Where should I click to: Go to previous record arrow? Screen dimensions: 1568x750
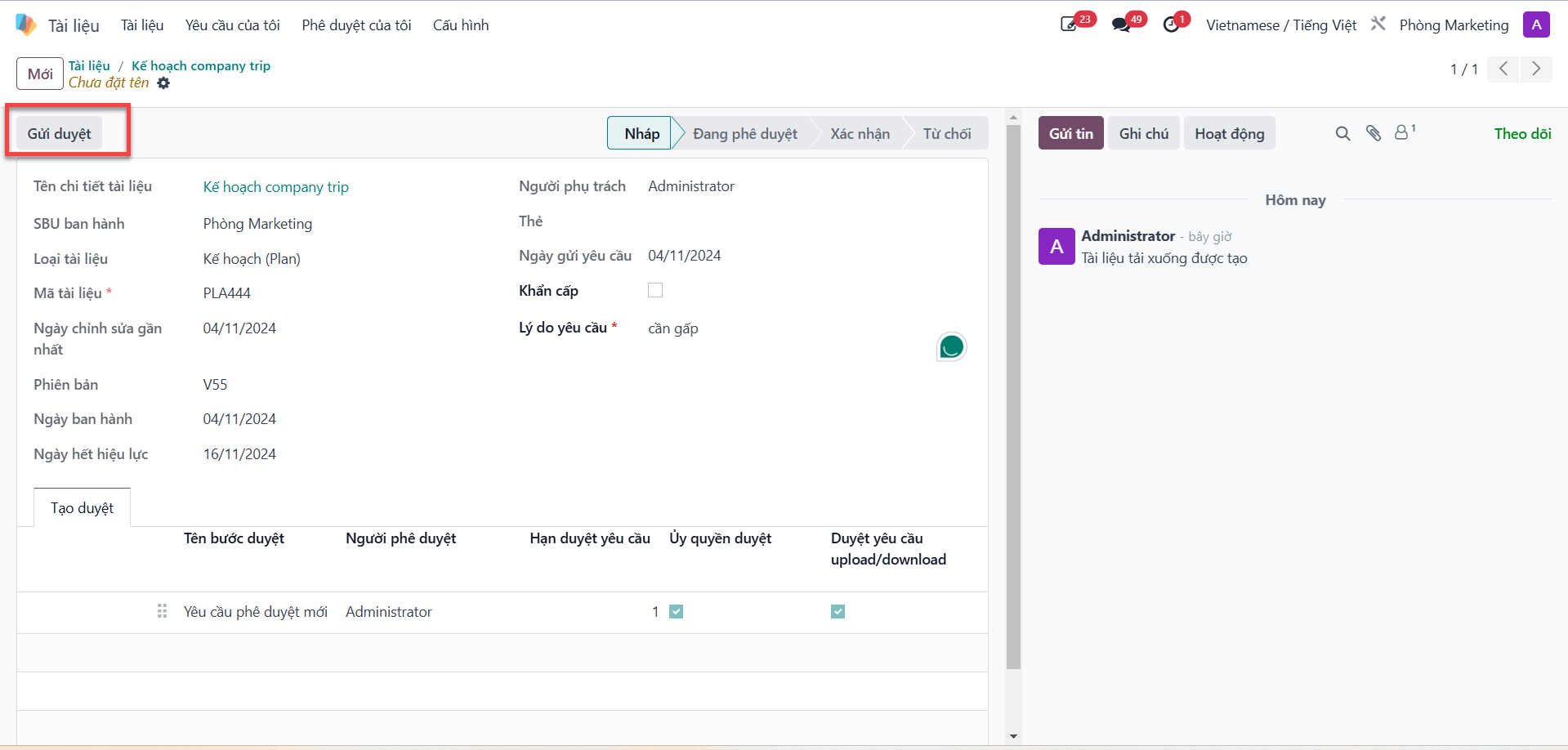1503,69
